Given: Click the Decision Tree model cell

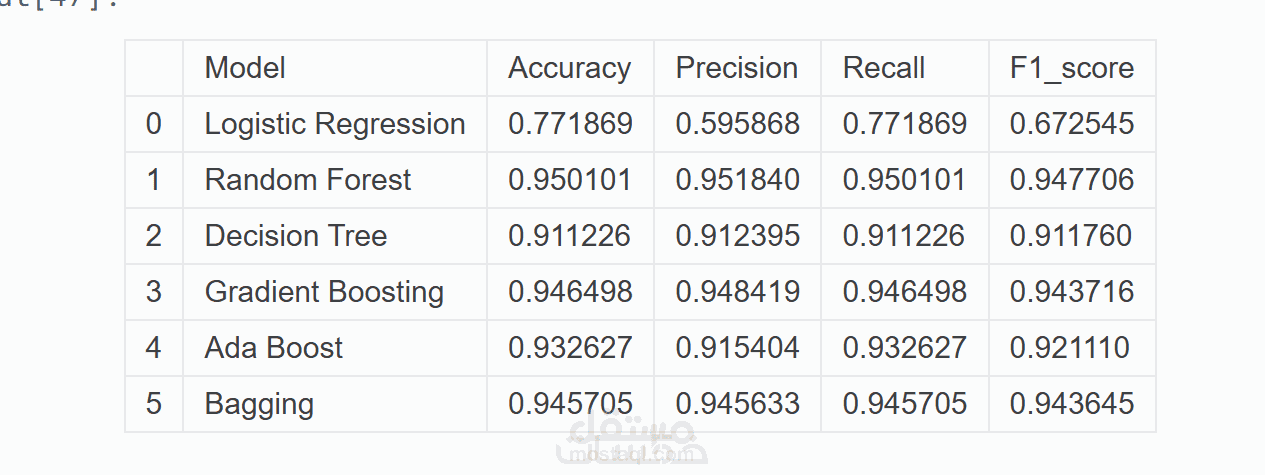Looking at the screenshot, I should [x=296, y=236].
